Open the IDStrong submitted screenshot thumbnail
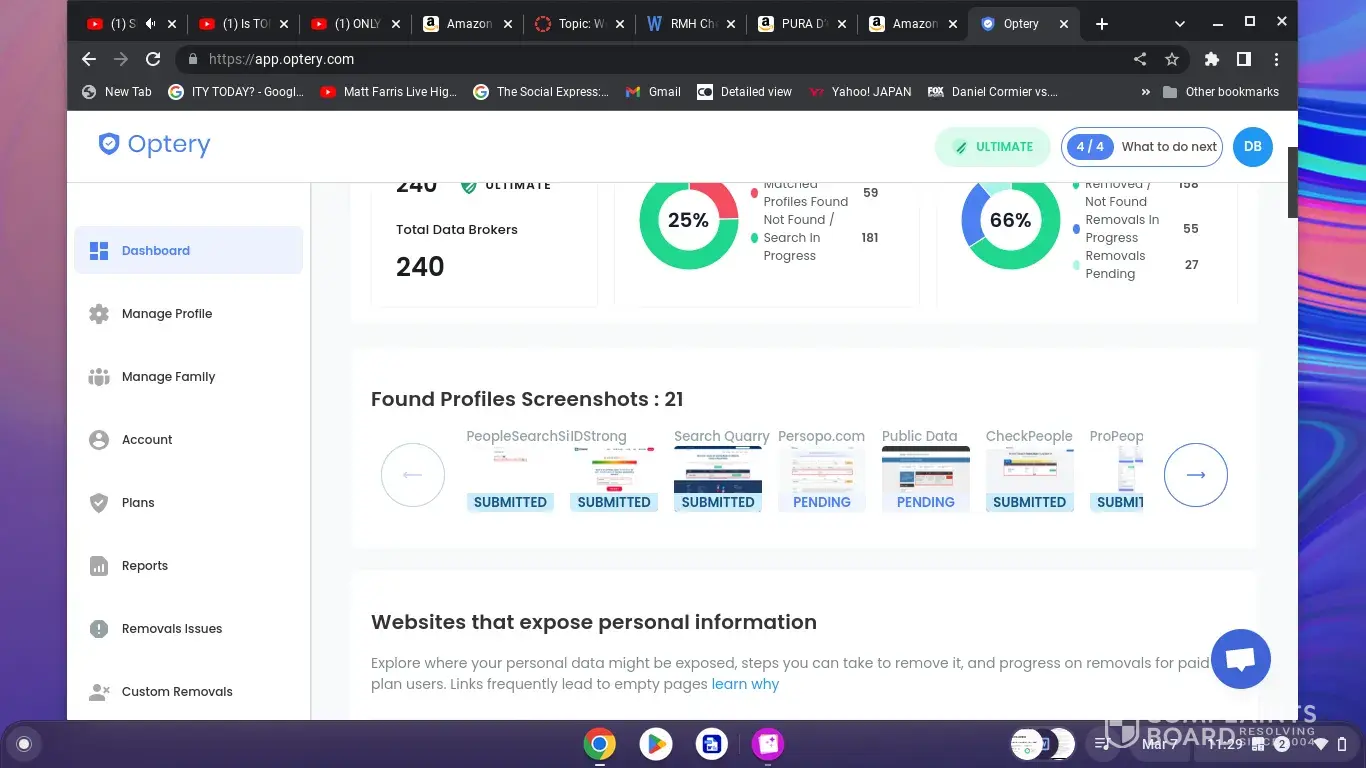Viewport: 1366px width, 768px height. coord(614,479)
